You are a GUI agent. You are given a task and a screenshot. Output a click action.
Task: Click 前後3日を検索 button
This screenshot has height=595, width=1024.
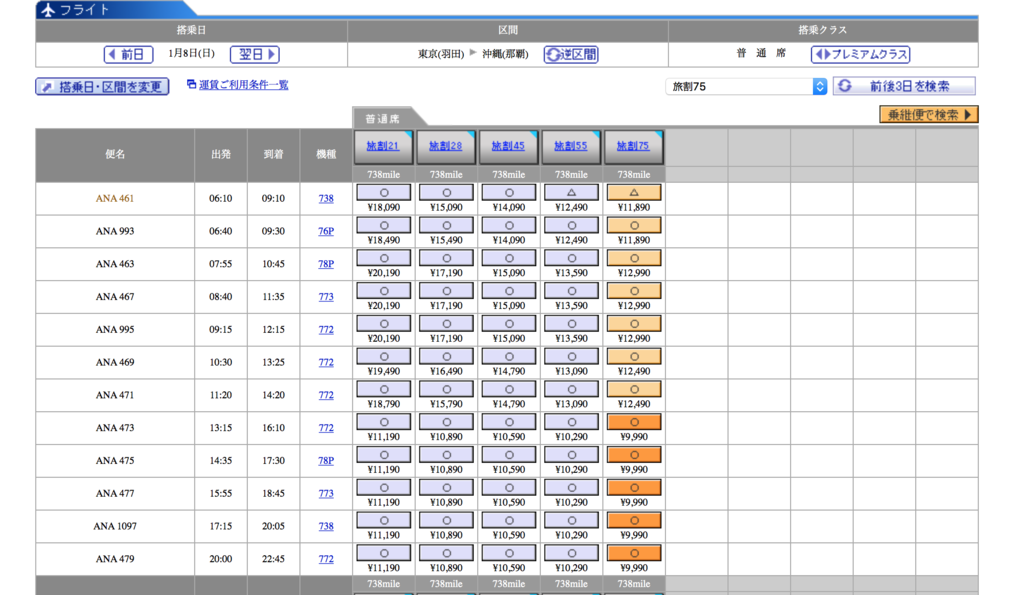tap(904, 86)
